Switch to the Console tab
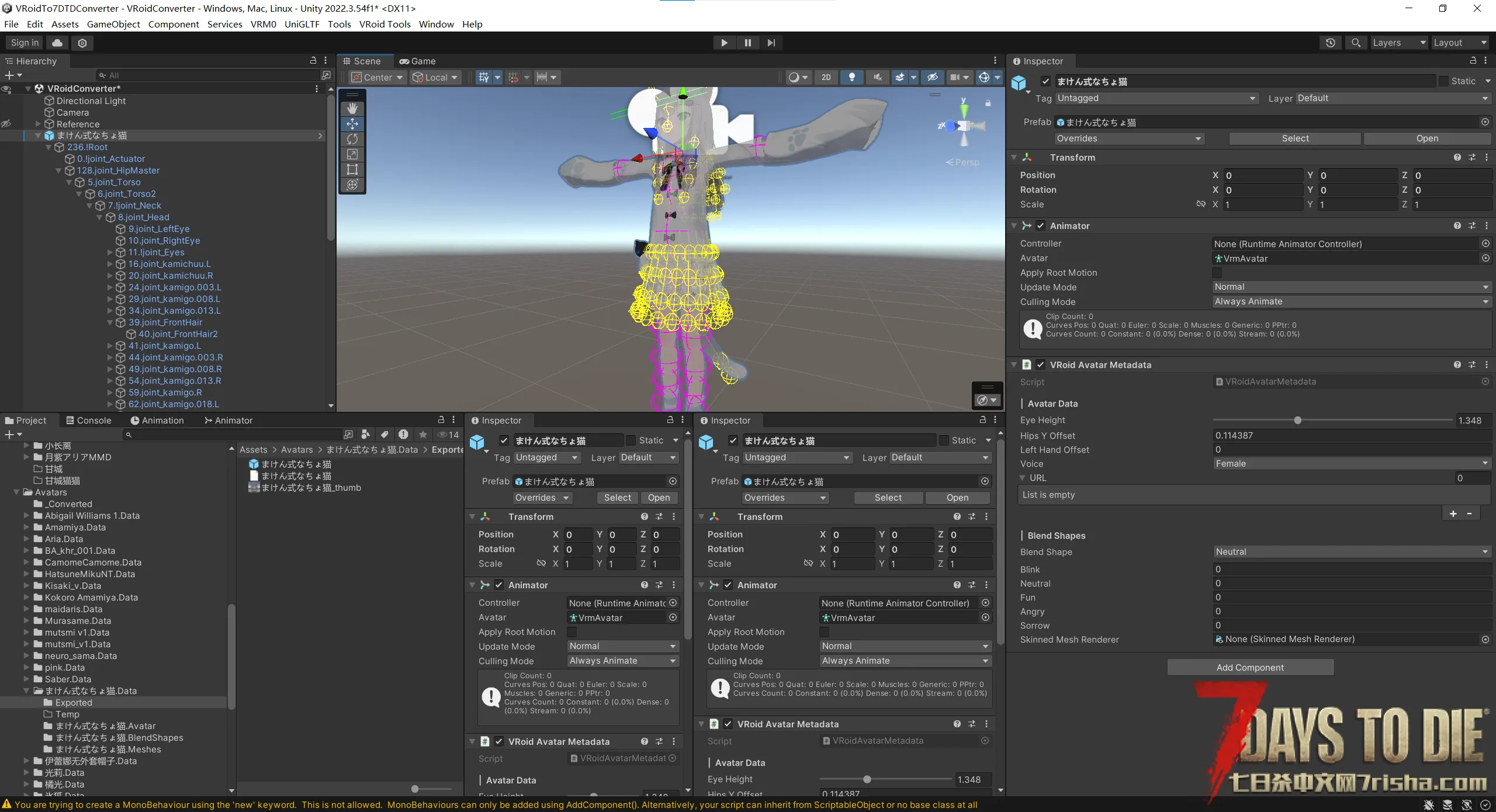Image resolution: width=1496 pixels, height=812 pixels. pyautogui.click(x=88, y=420)
